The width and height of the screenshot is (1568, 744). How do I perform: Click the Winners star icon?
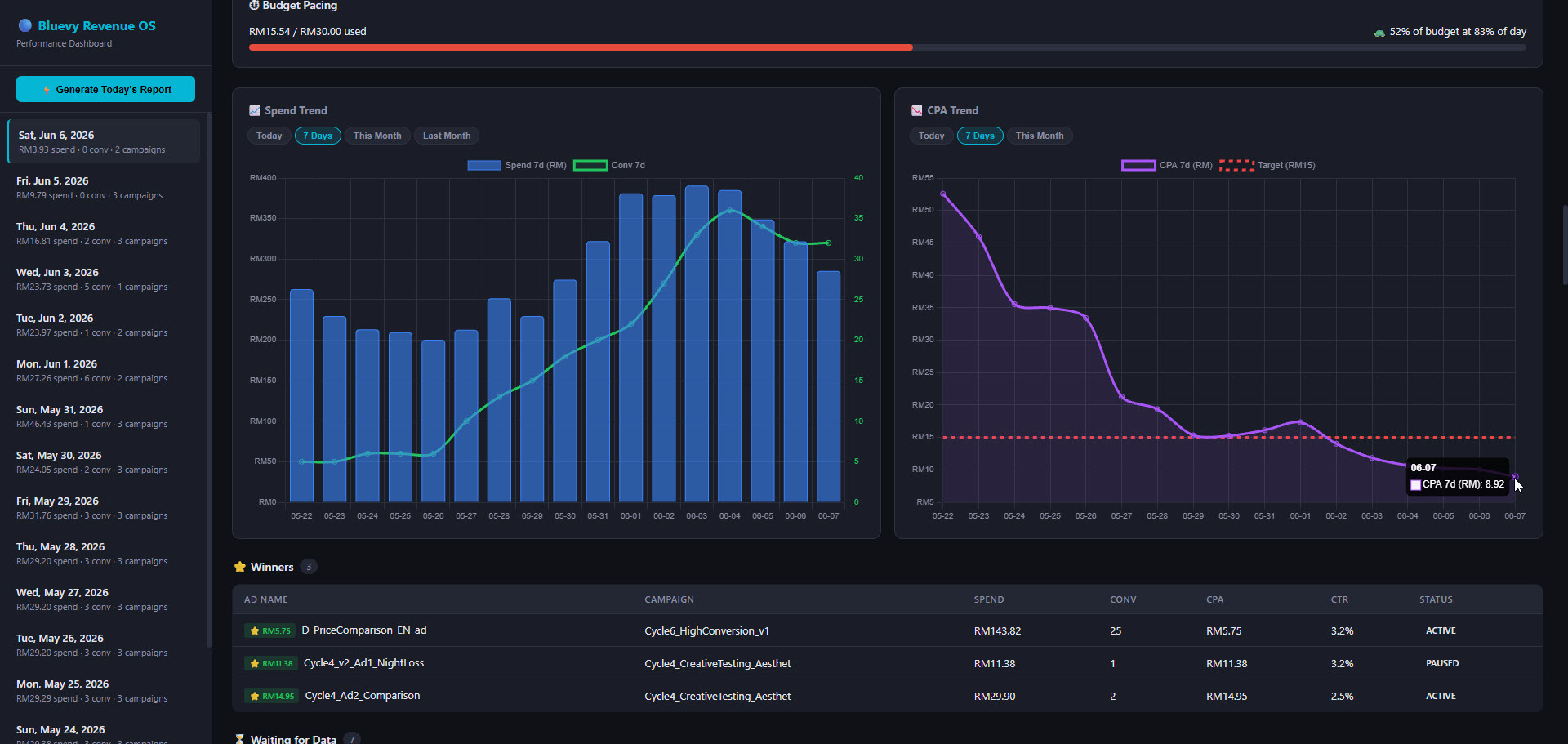click(240, 567)
